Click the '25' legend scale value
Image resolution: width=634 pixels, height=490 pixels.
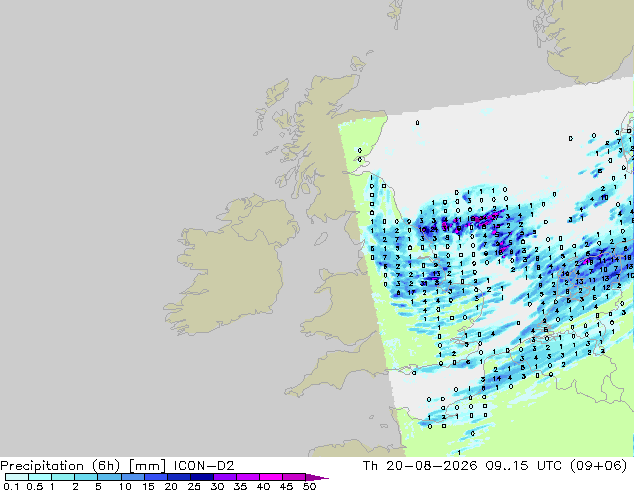[194, 486]
